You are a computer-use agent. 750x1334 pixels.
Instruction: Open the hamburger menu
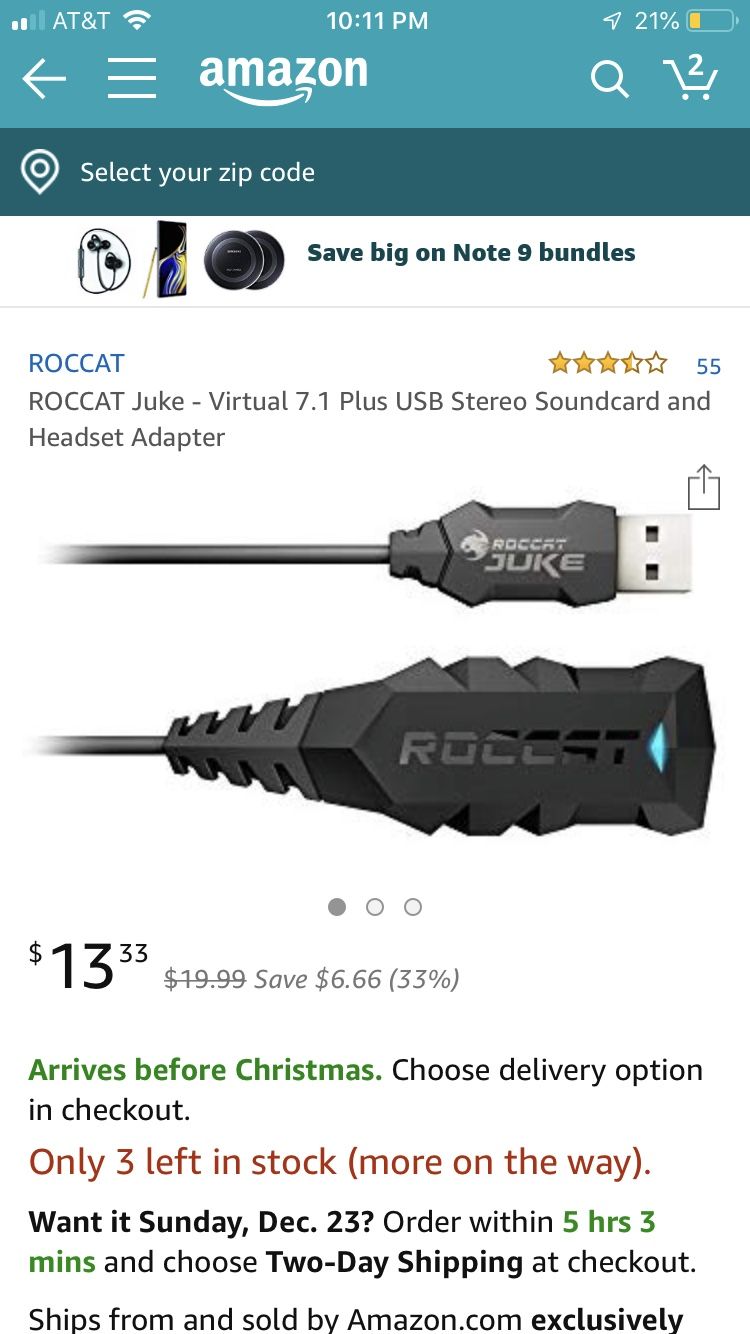[x=132, y=78]
